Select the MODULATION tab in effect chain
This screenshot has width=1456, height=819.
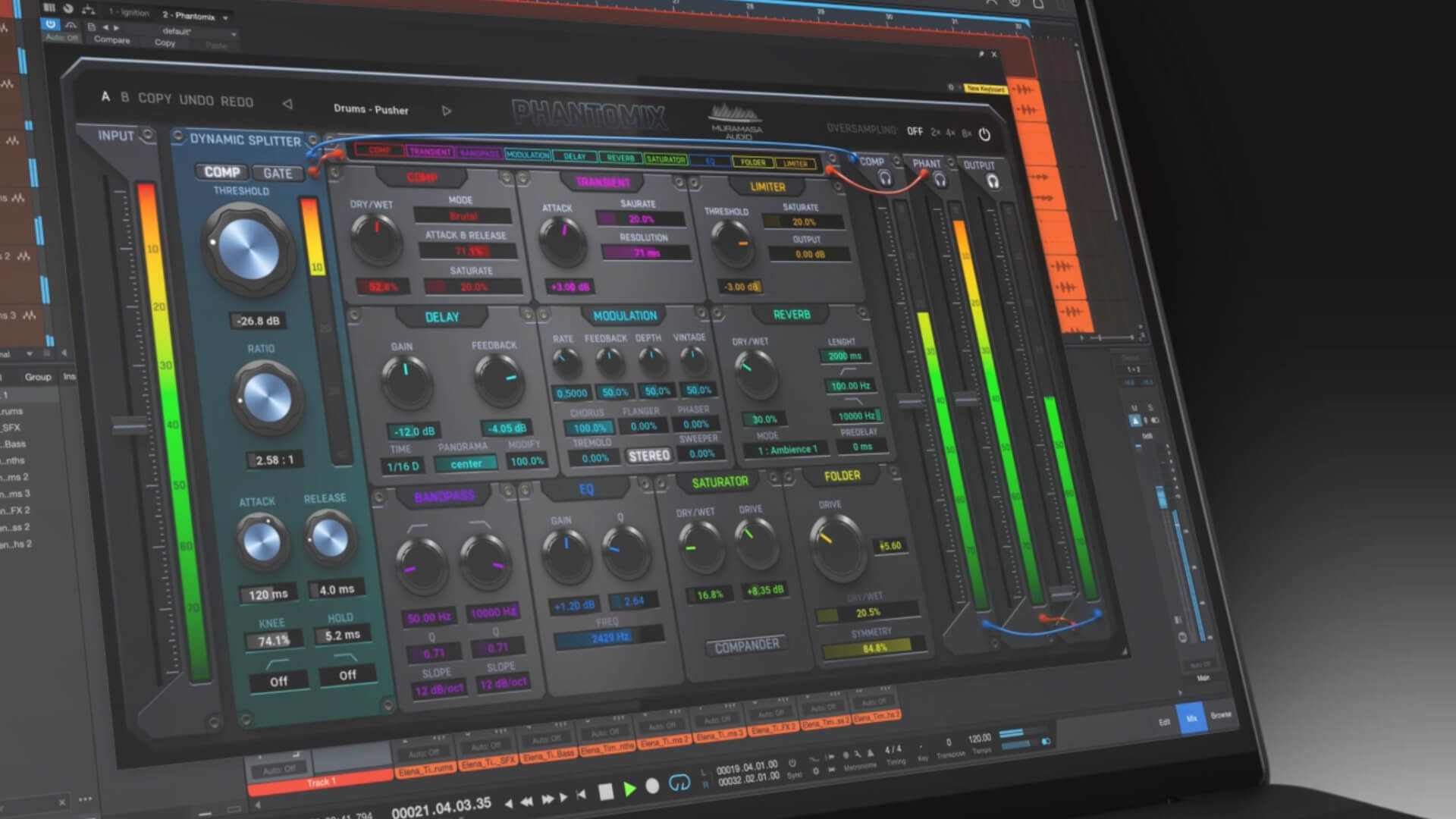click(527, 155)
